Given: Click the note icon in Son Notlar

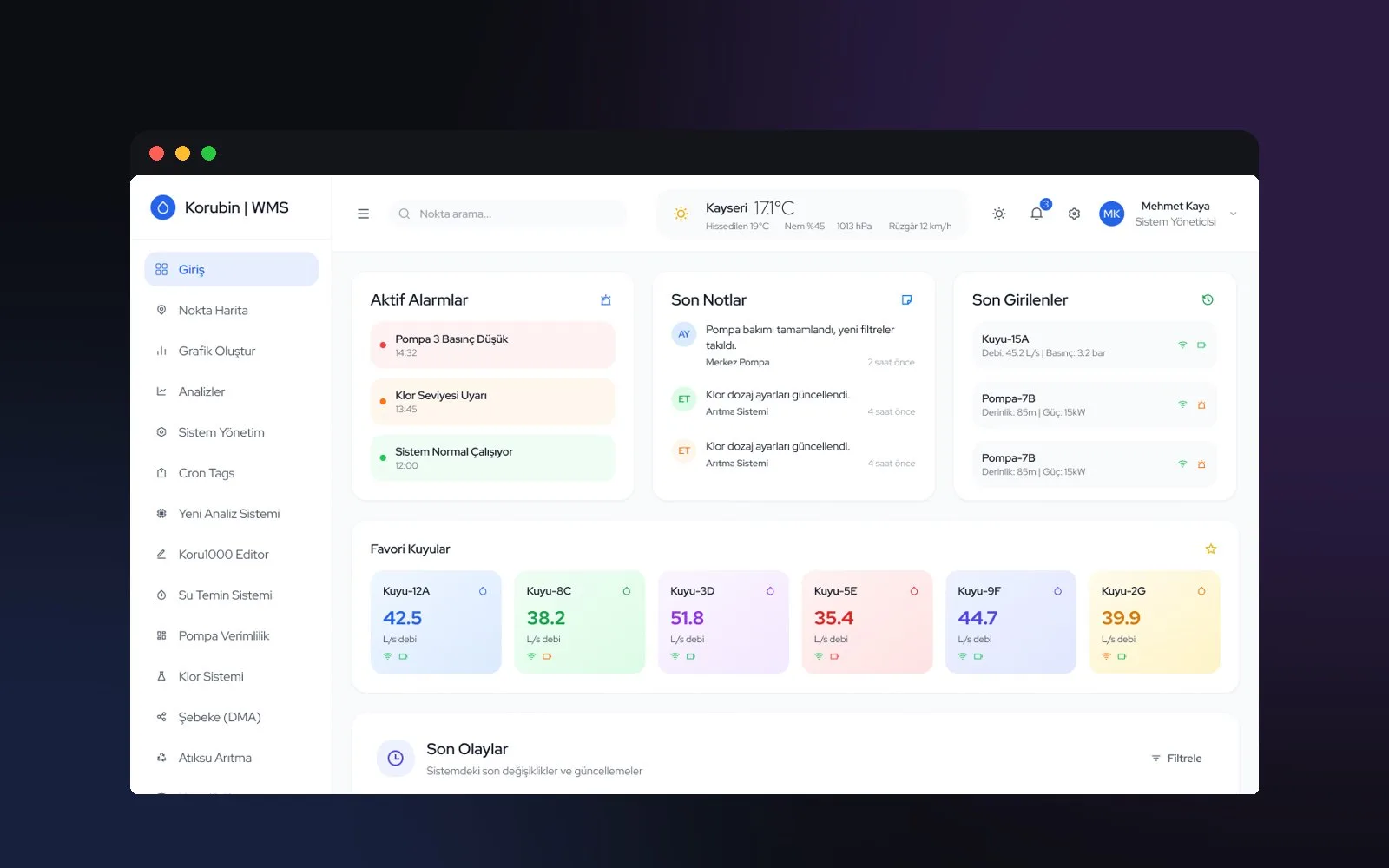Looking at the screenshot, I should click(906, 300).
